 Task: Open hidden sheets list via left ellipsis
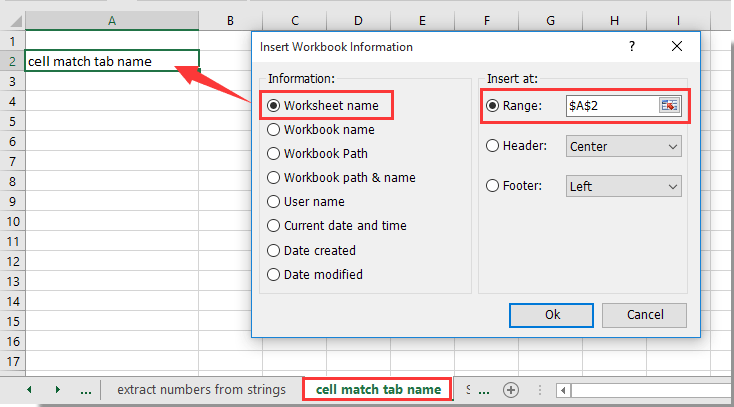click(x=86, y=390)
